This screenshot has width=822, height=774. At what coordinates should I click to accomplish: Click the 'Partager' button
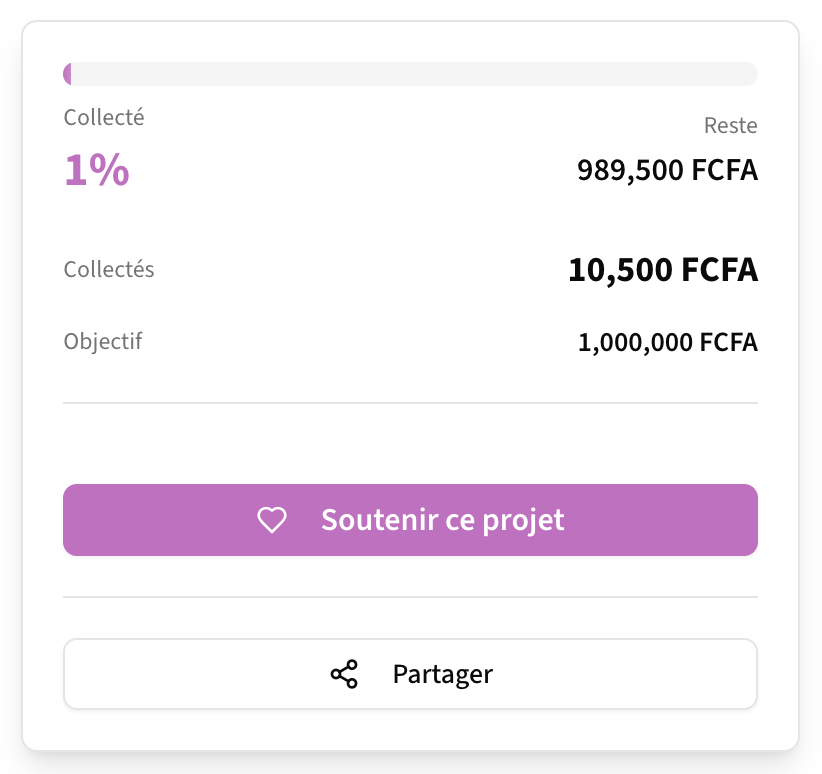(x=410, y=674)
